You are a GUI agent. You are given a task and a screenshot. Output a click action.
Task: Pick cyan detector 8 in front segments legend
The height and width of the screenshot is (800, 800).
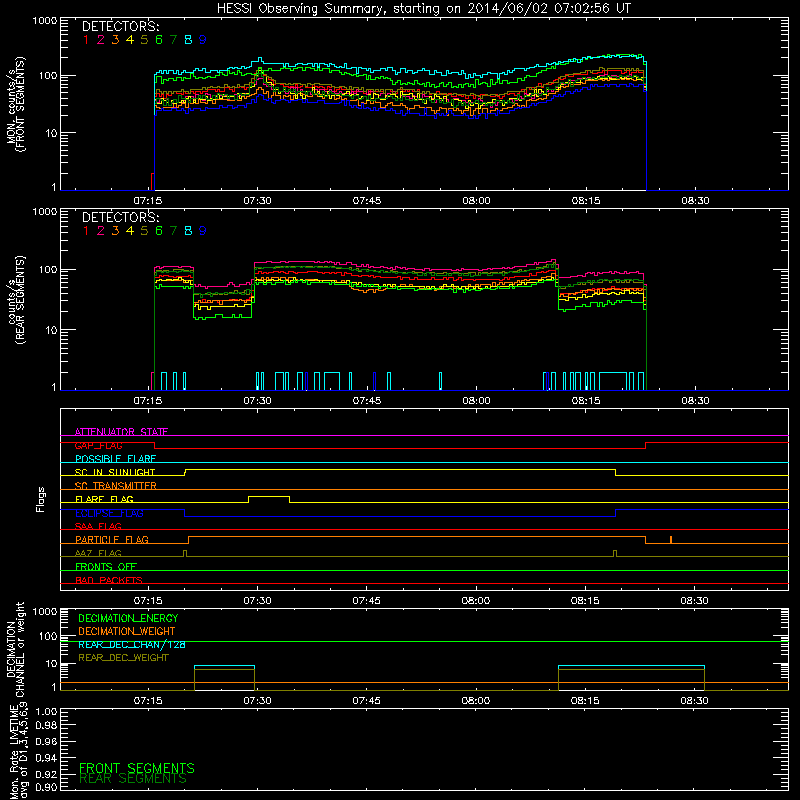(x=188, y=40)
